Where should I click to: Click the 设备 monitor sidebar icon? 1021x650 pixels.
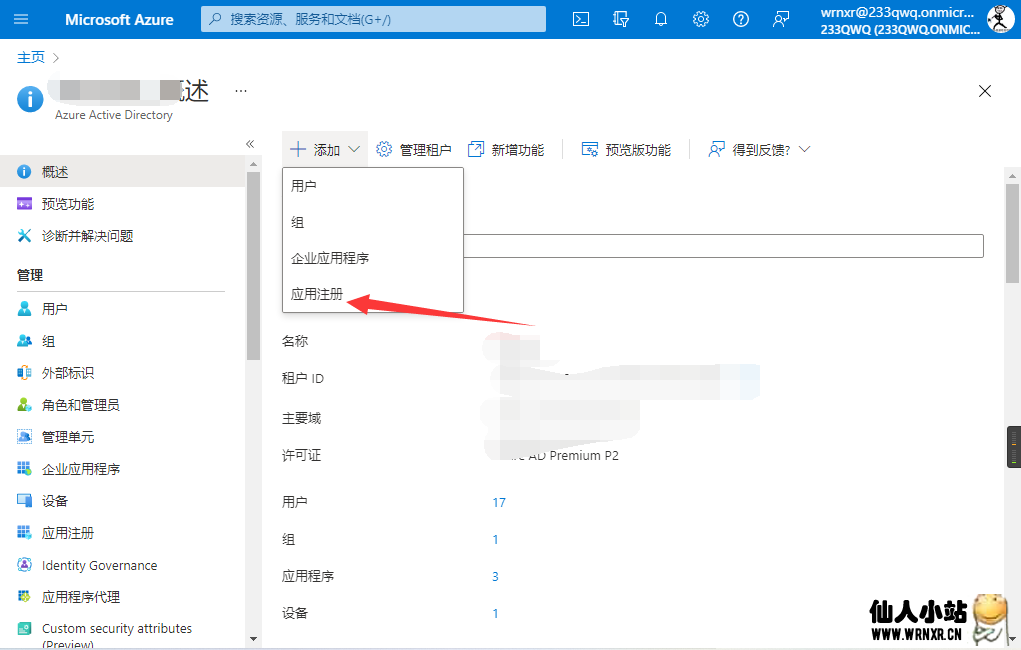click(24, 500)
